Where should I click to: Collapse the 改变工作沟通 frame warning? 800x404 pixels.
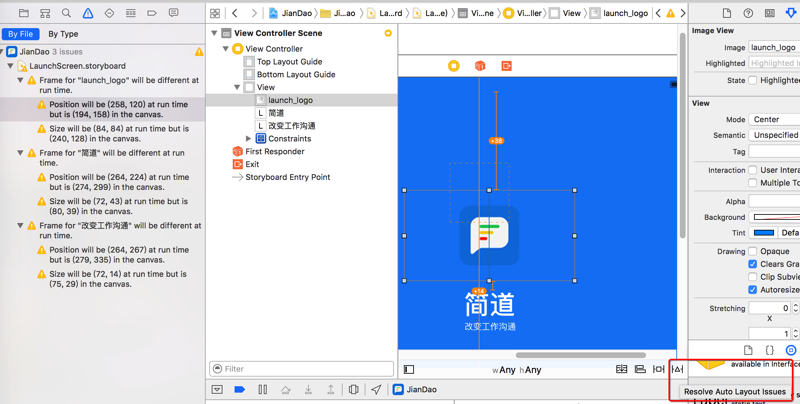pyautogui.click(x=20, y=225)
